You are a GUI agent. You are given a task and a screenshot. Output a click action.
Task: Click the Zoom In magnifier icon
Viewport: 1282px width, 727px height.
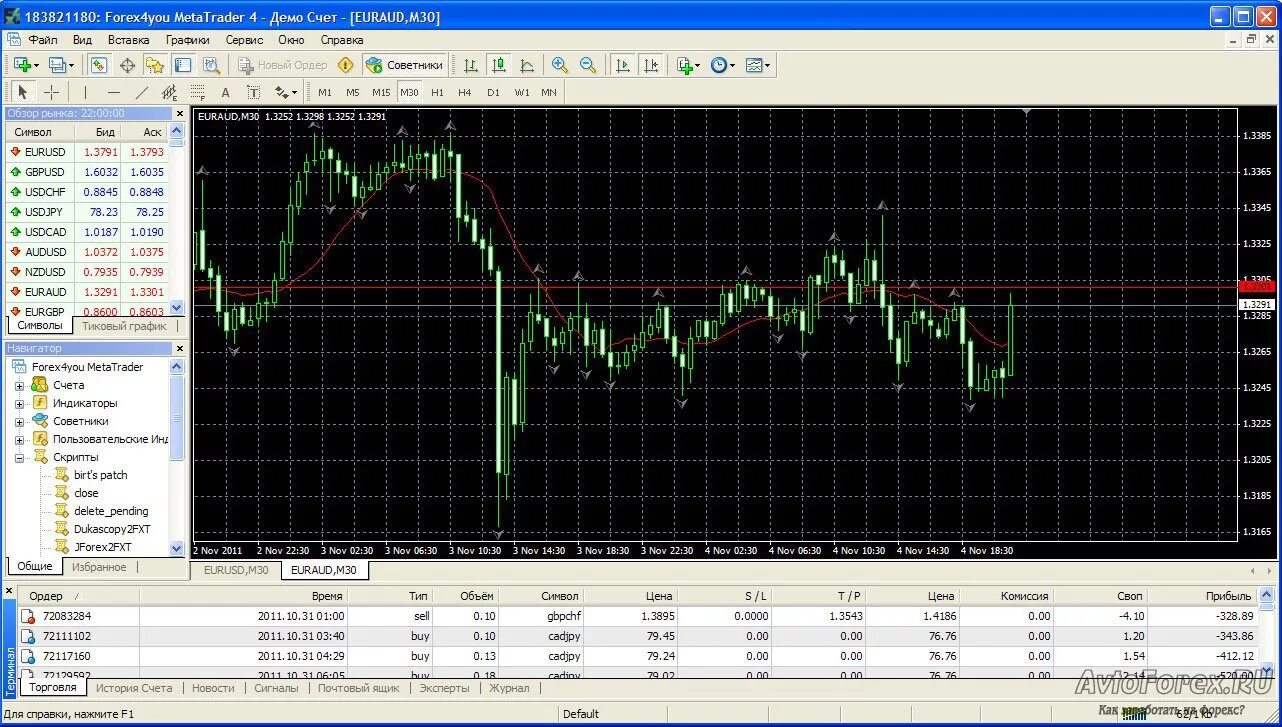[560, 65]
